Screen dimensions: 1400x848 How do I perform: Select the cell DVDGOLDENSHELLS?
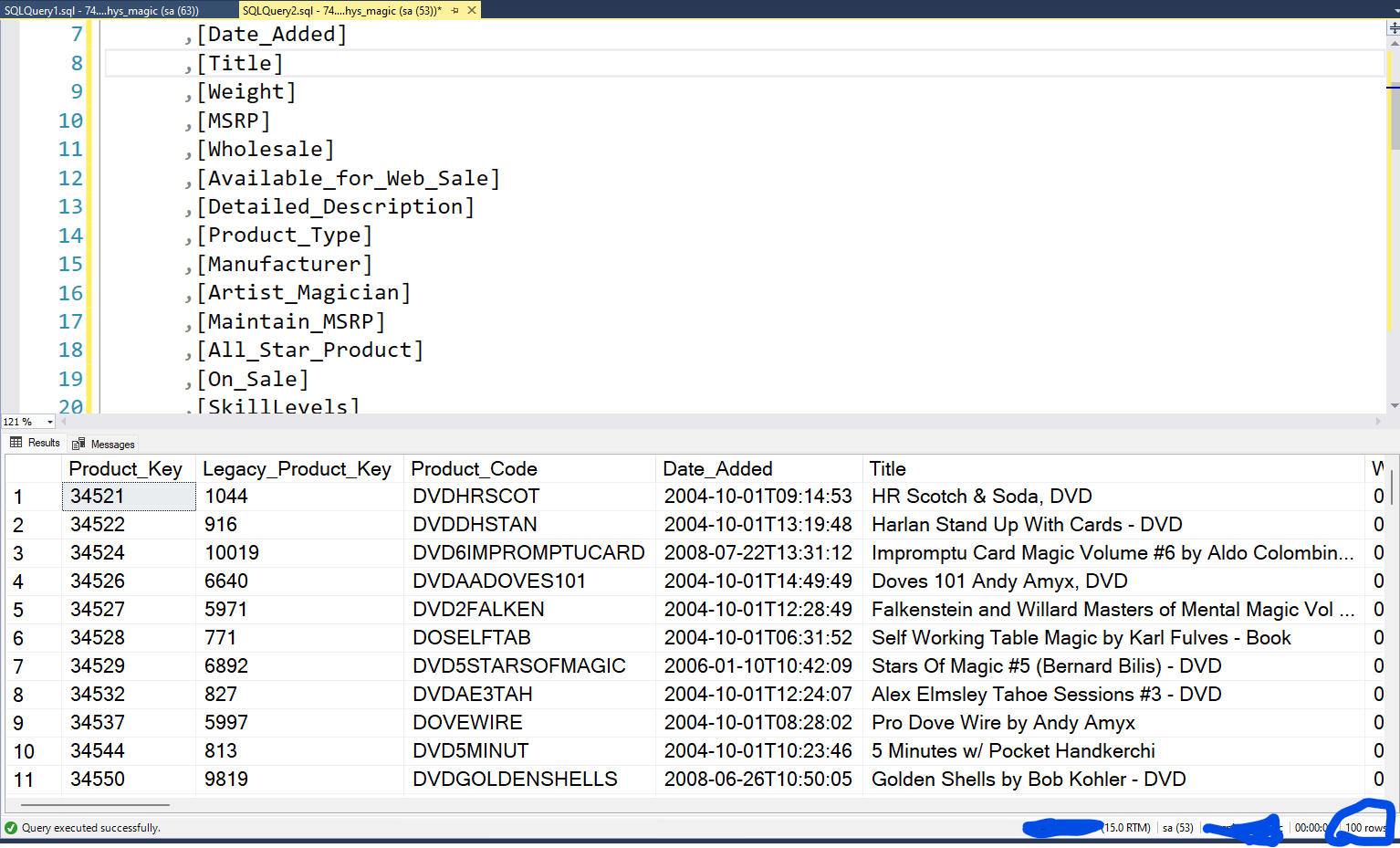coord(529,779)
